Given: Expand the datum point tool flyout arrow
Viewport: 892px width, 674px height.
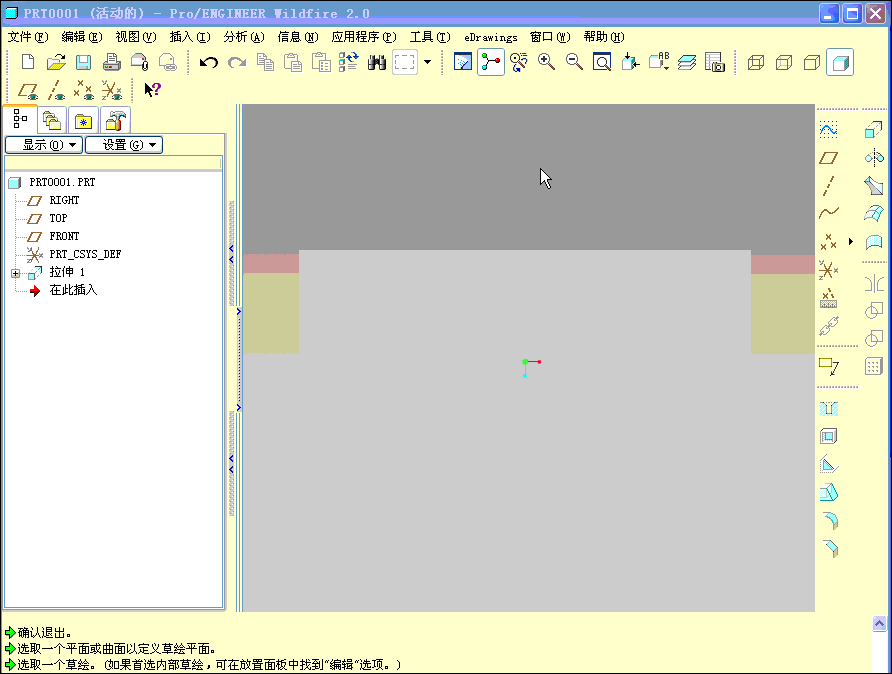Looking at the screenshot, I should coord(851,241).
